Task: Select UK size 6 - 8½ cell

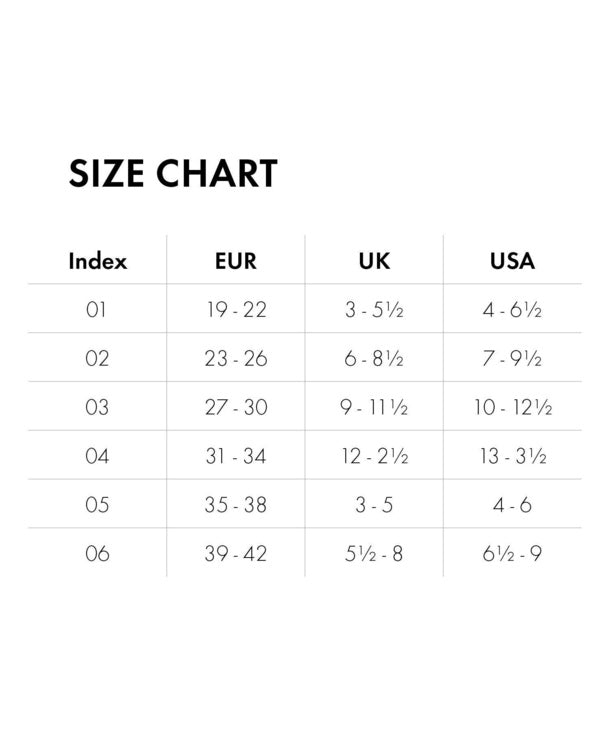Action: [x=374, y=359]
